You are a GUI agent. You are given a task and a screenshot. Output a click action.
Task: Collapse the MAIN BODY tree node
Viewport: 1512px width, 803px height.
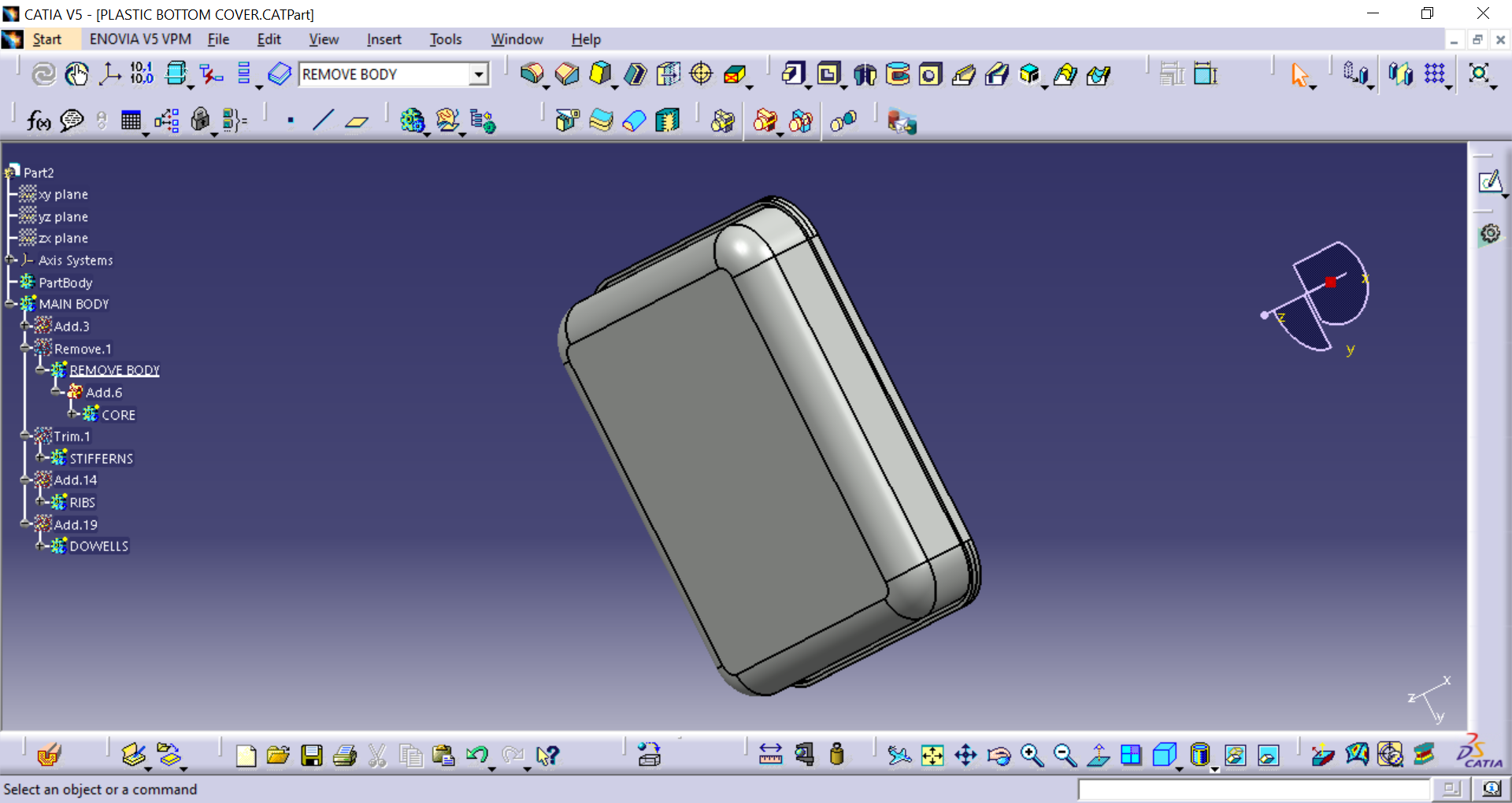click(10, 304)
